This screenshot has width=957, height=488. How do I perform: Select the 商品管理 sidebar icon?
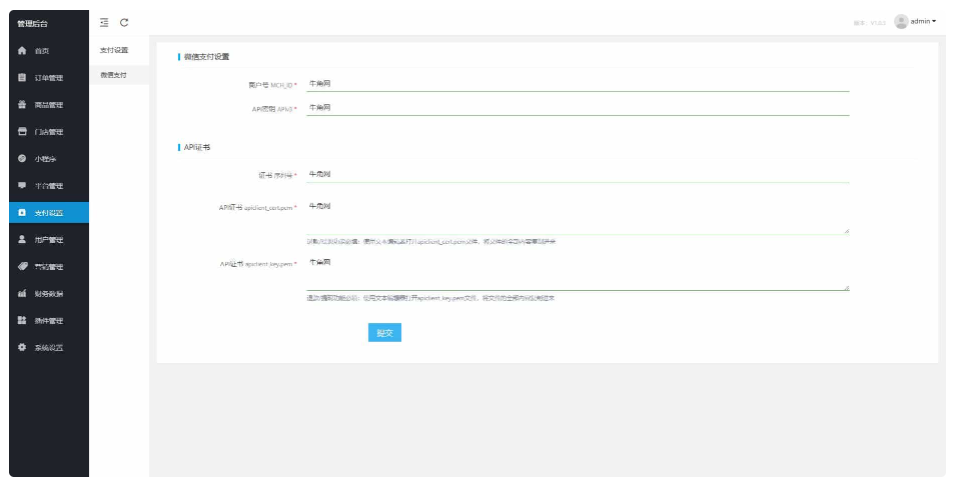(x=22, y=105)
